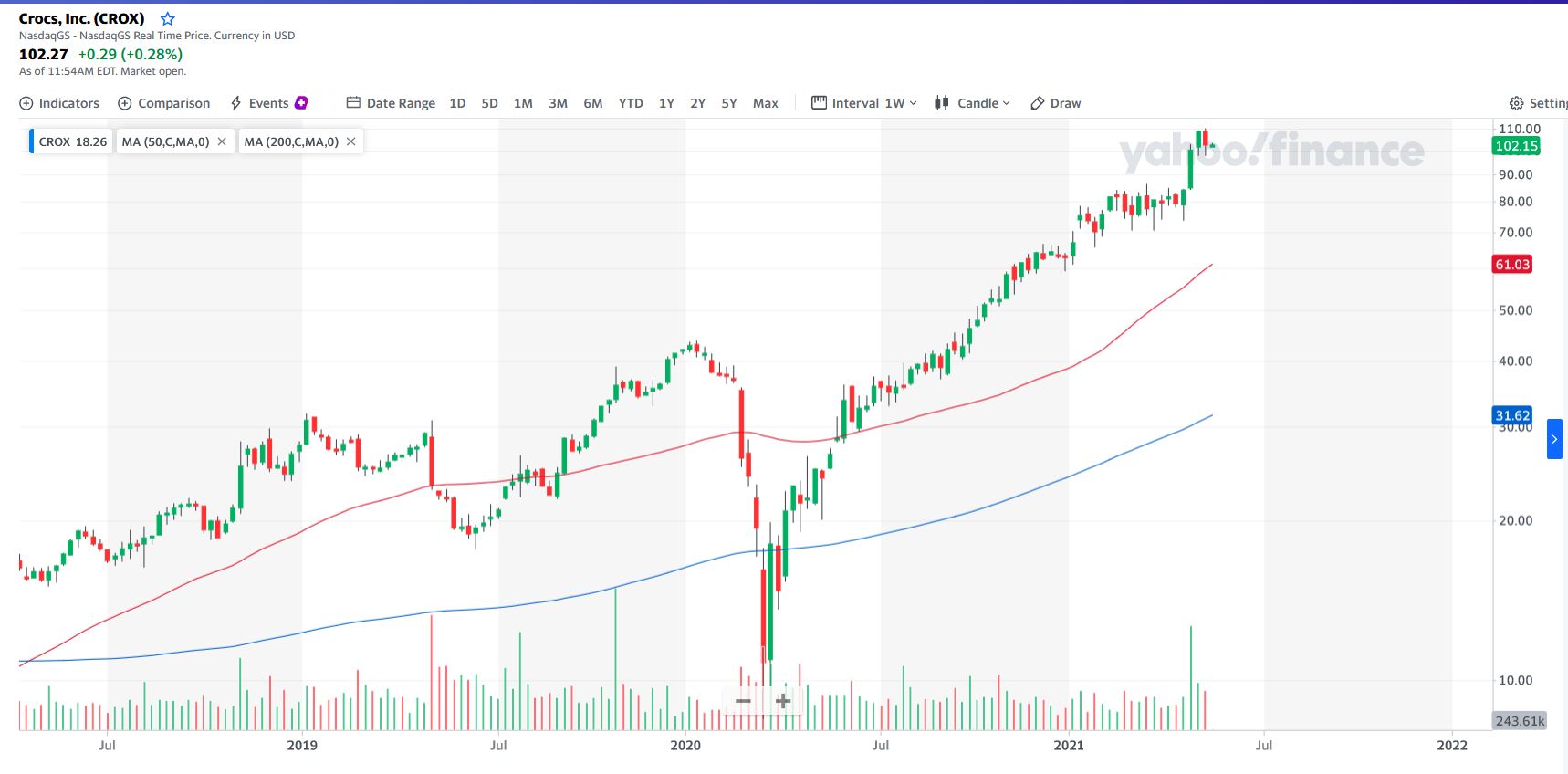Zoom in with the plus button
The width and height of the screenshot is (1568, 774).
click(x=783, y=701)
